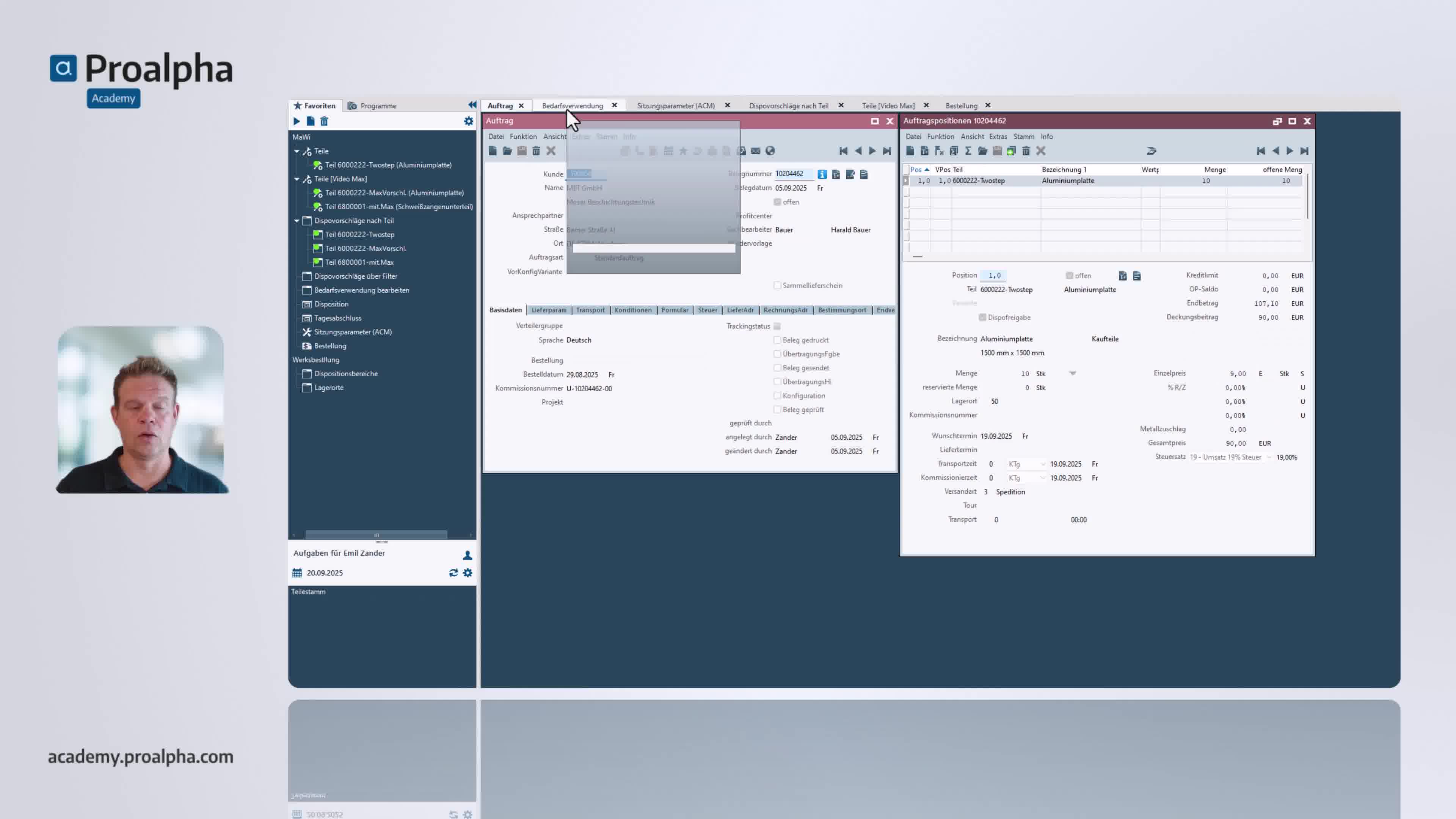Click blue info icon beside Belegnummer

[x=822, y=174]
